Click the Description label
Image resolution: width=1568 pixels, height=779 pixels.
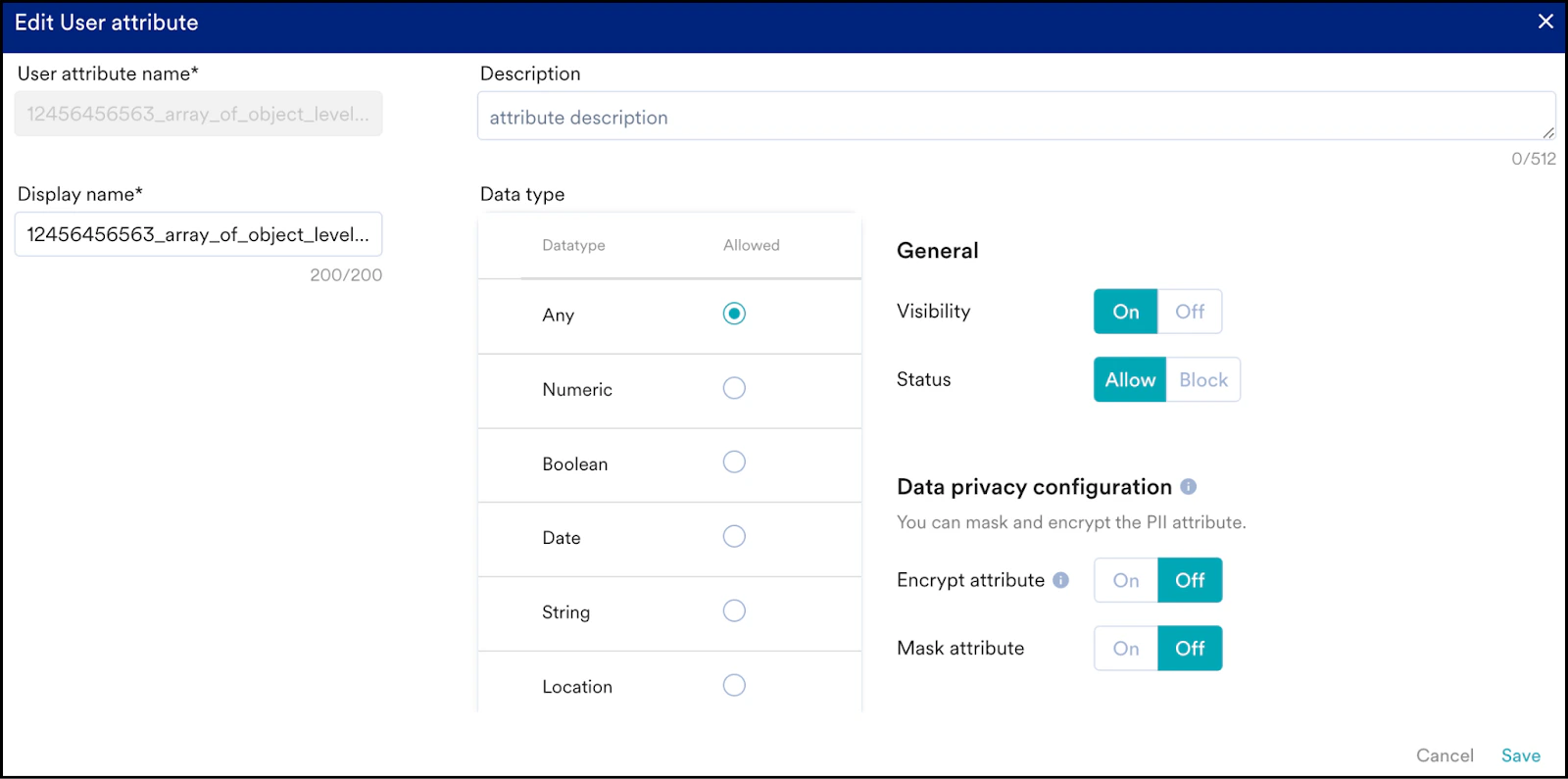(530, 73)
